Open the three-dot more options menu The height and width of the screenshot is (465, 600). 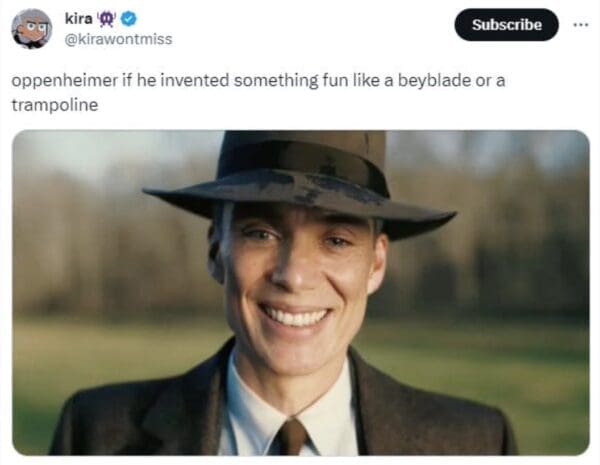[x=579, y=24]
